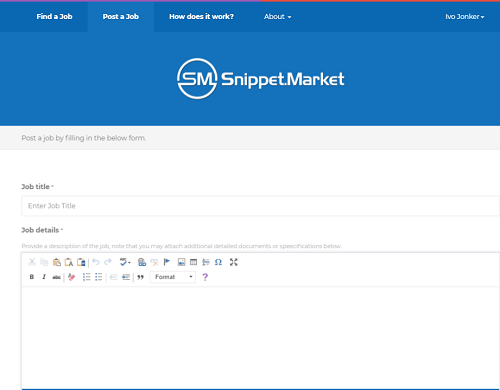
Task: Insert a block quote
Action: (140, 277)
